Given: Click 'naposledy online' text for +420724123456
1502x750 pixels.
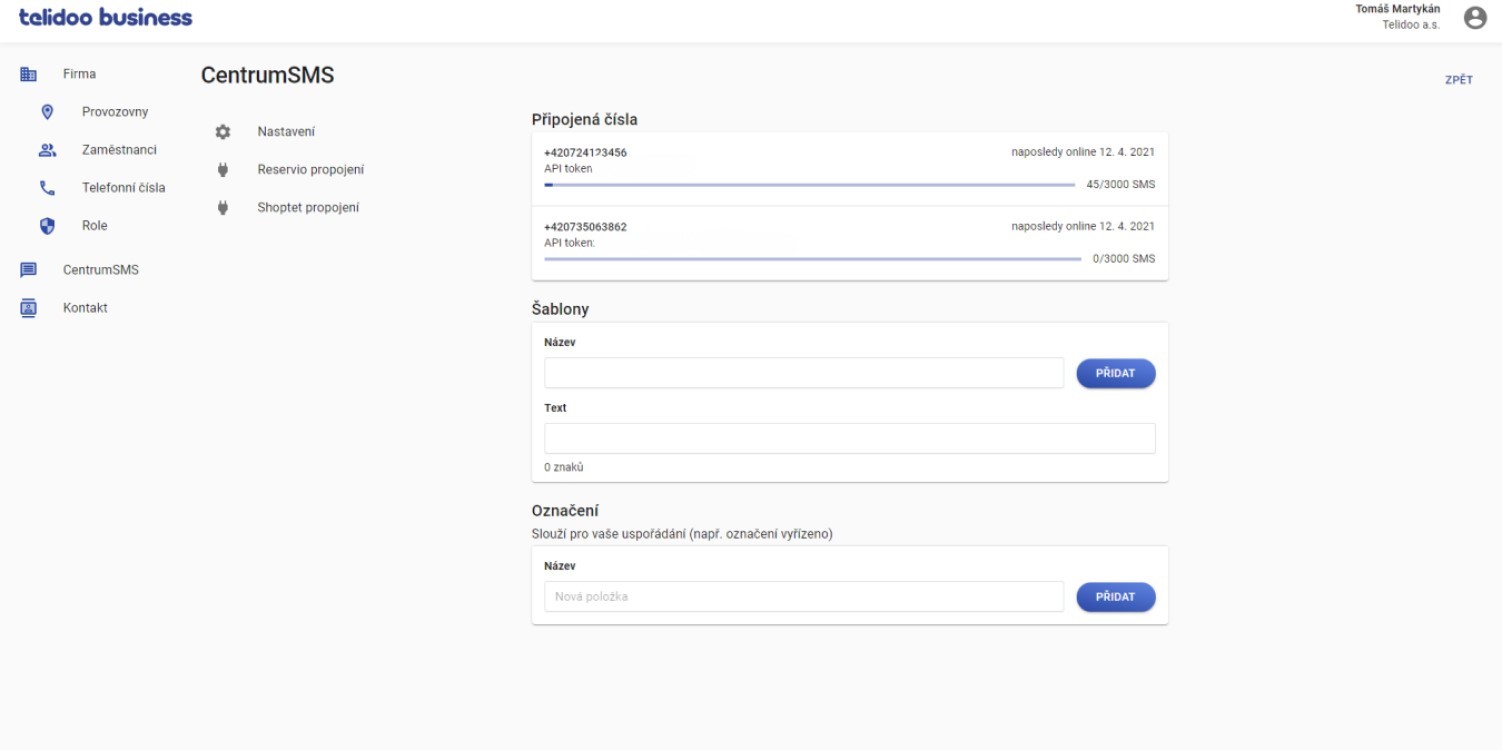Looking at the screenshot, I should click(1083, 153).
